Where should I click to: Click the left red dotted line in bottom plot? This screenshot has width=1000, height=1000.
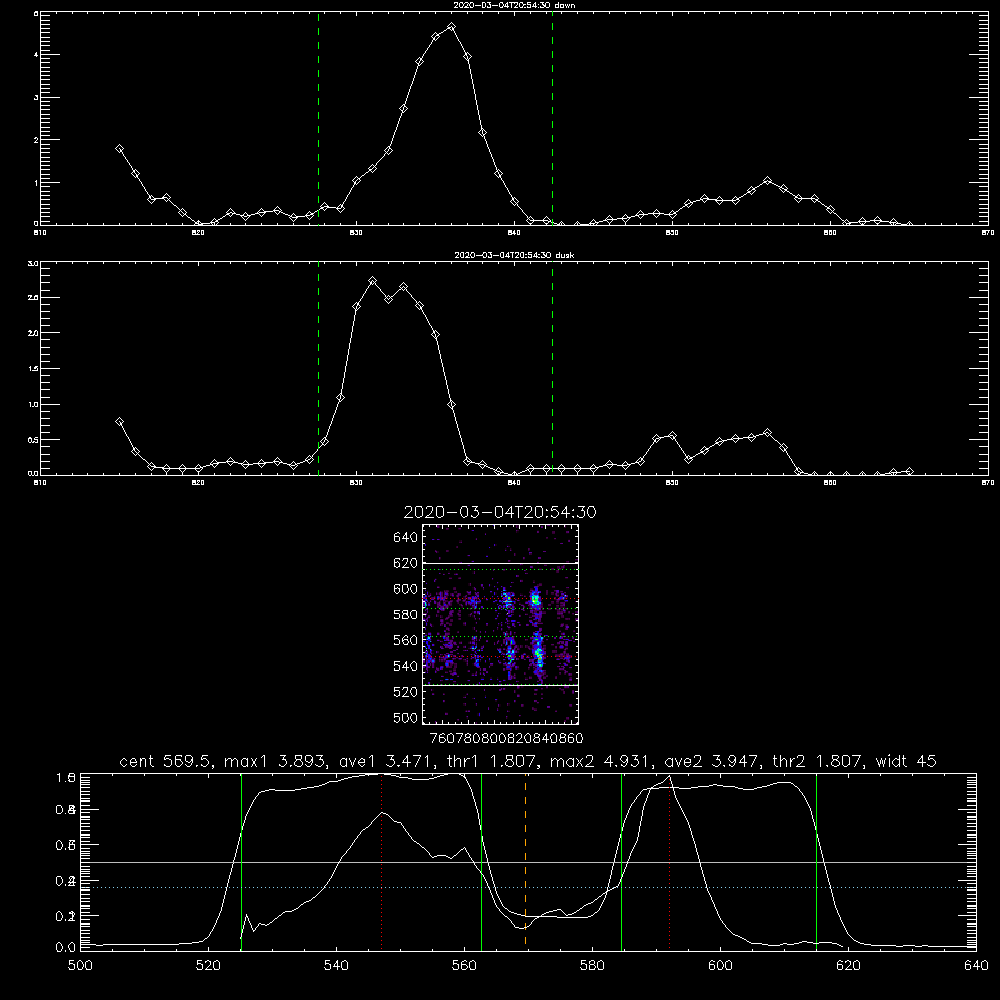click(381, 862)
